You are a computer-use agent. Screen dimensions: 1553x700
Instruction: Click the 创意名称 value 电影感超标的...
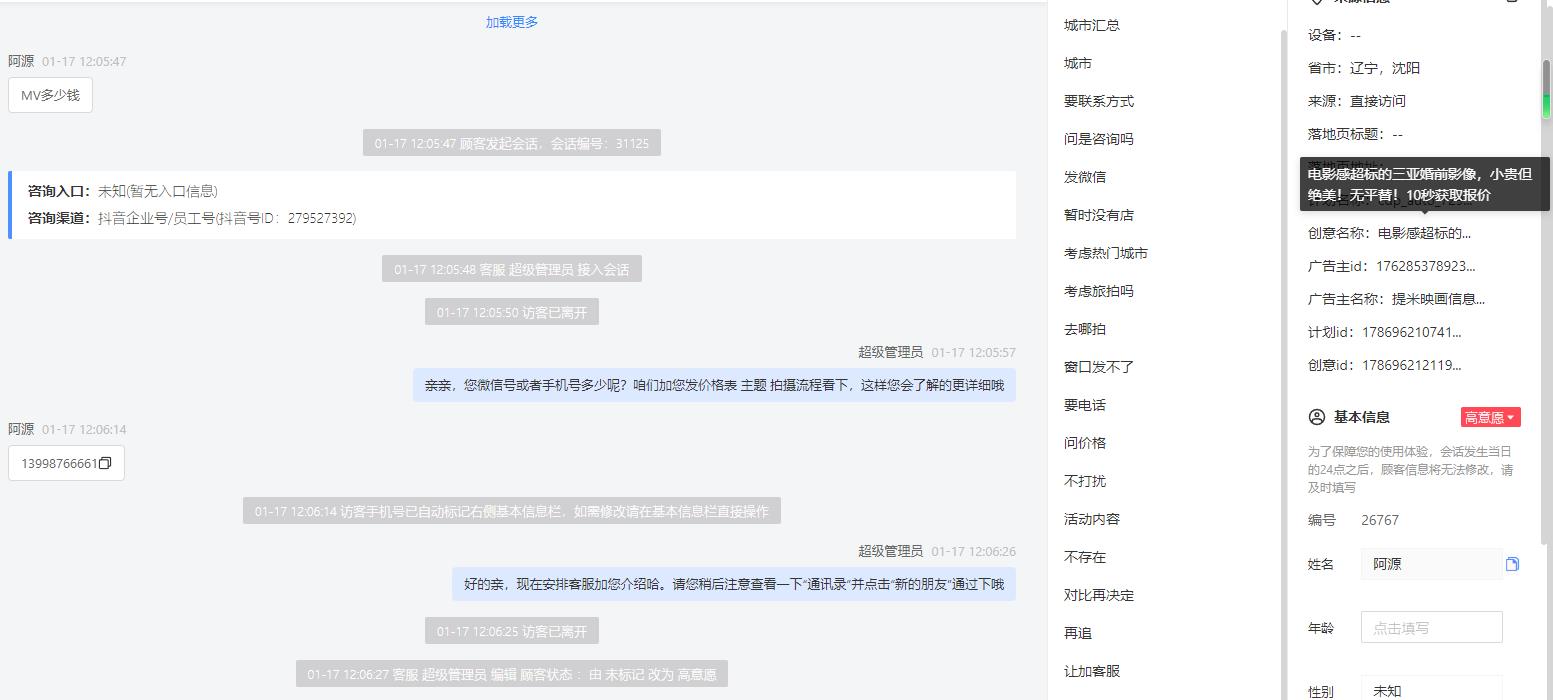click(1424, 233)
